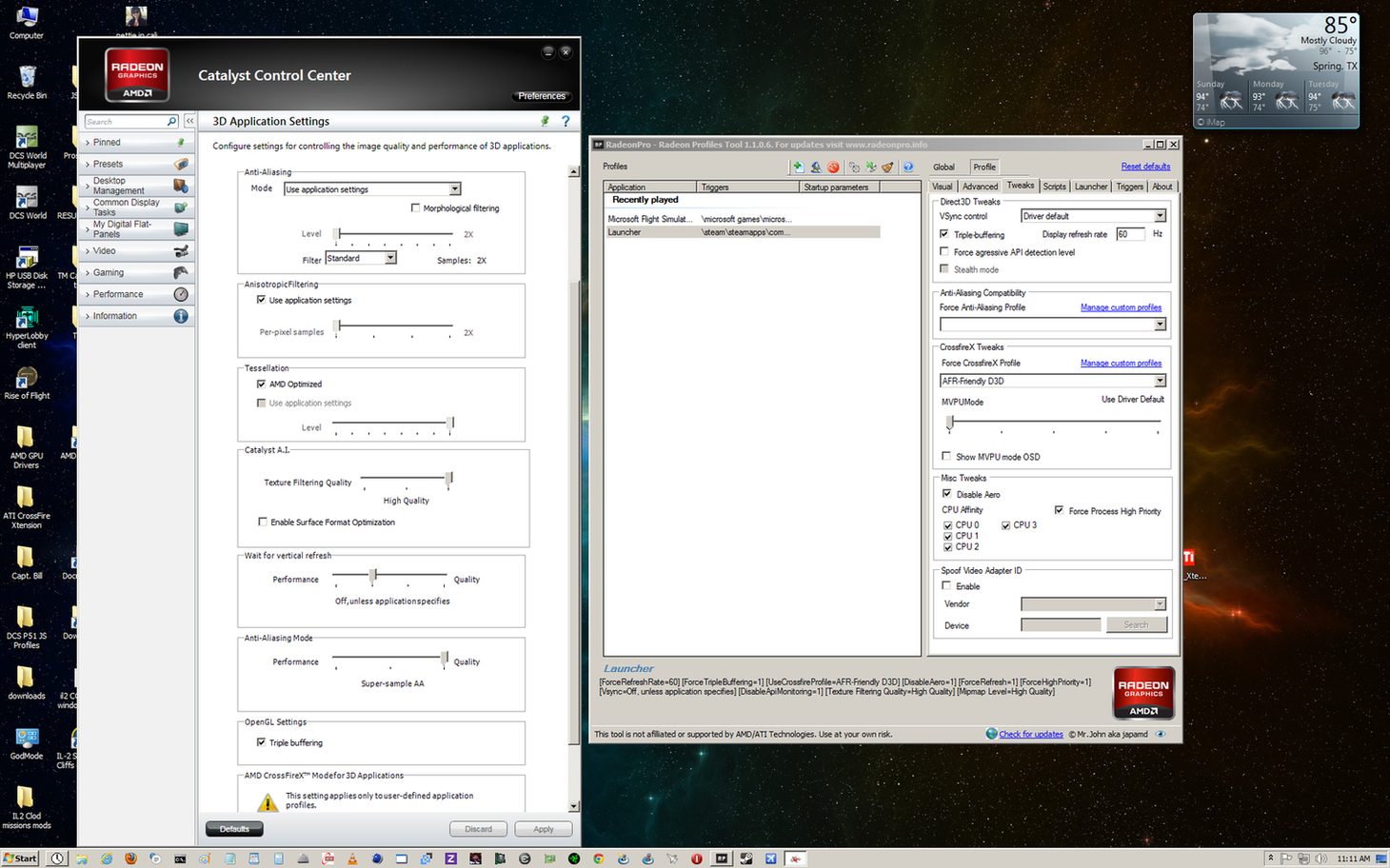The height and width of the screenshot is (868, 1390).
Task: Click the Texture Filtering Quality slider
Action: pos(407,479)
